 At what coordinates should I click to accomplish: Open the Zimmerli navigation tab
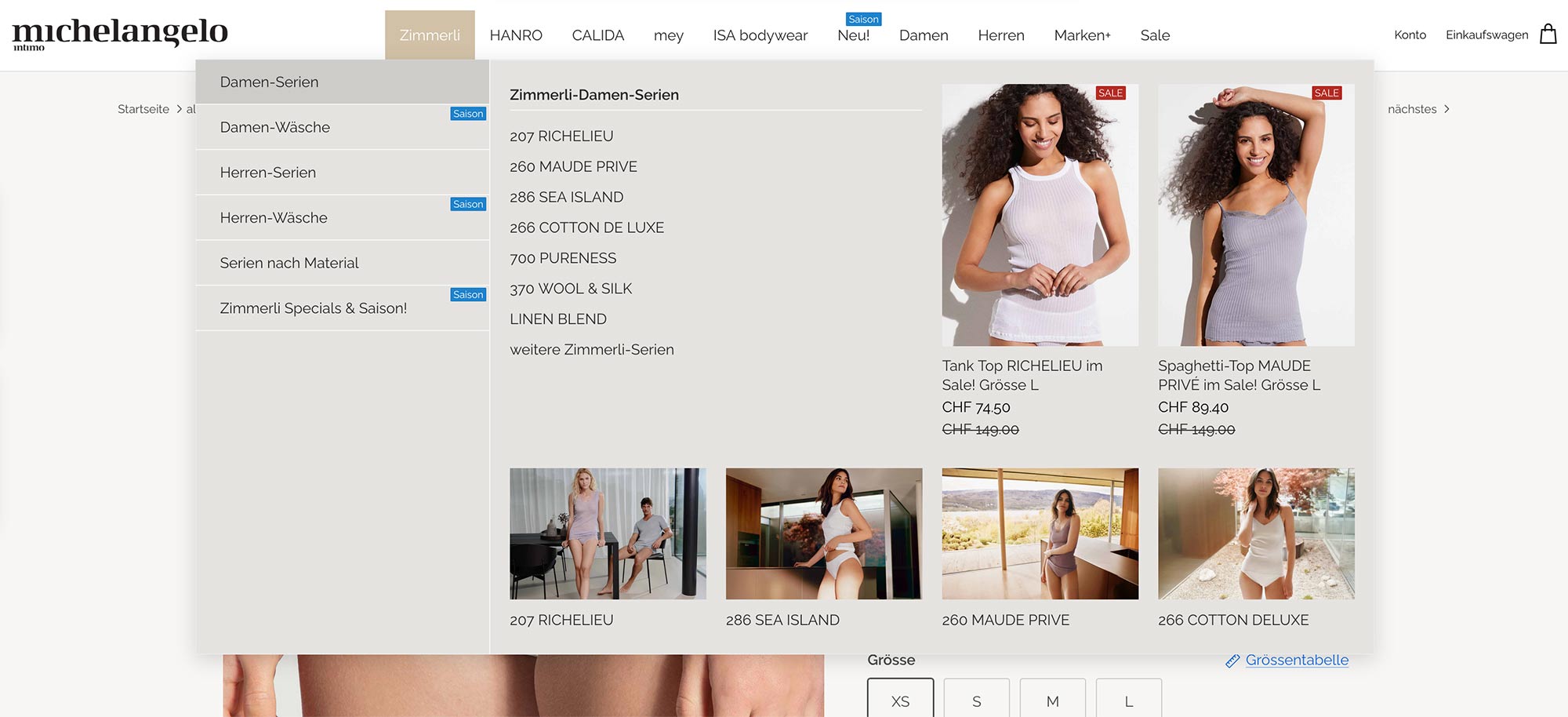(x=430, y=35)
